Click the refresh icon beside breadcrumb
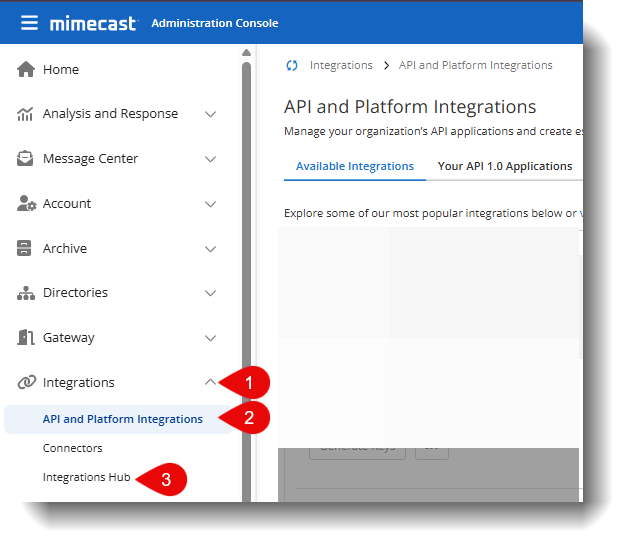The height and width of the screenshot is (552, 633). tap(291, 65)
